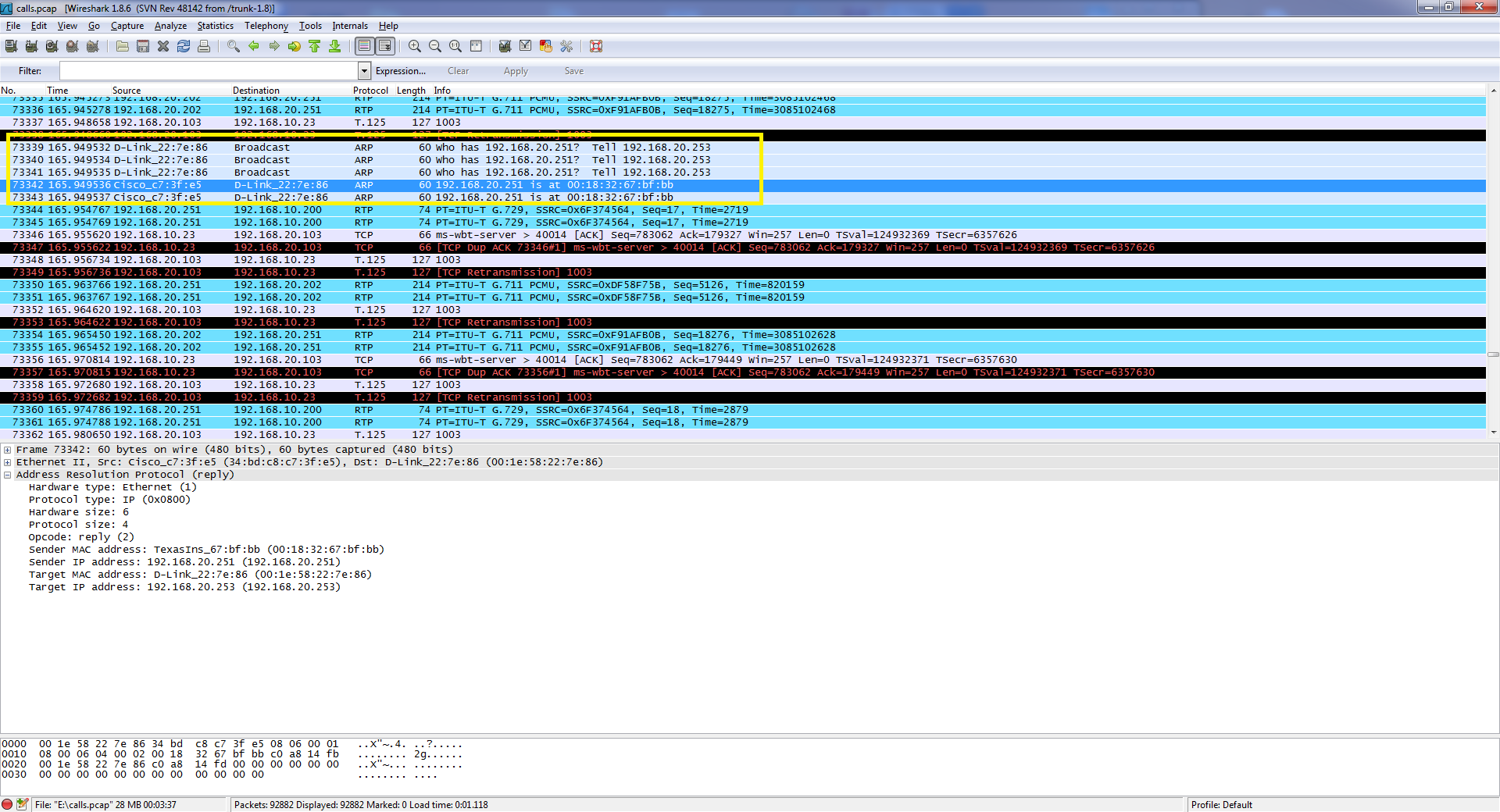Open Preferences with the tools icon

(x=566, y=47)
